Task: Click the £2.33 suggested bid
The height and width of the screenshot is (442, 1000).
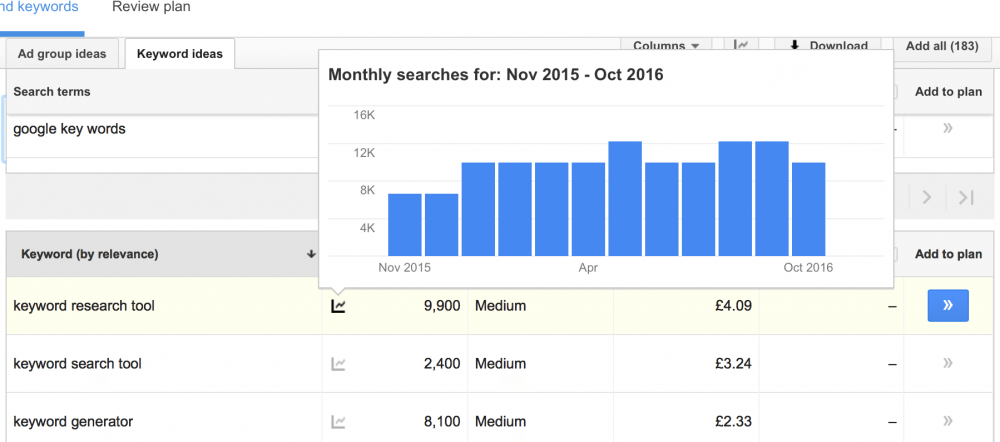Action: click(733, 422)
